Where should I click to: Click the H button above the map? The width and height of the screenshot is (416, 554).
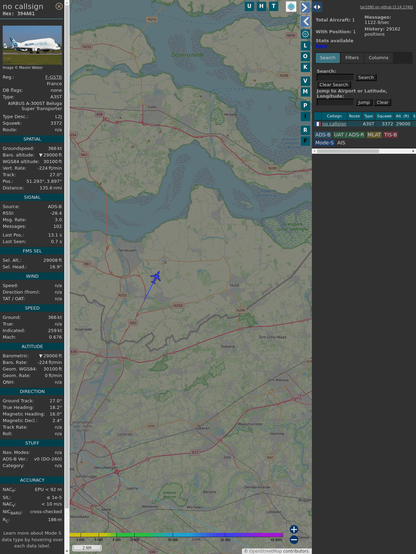[x=261, y=6]
